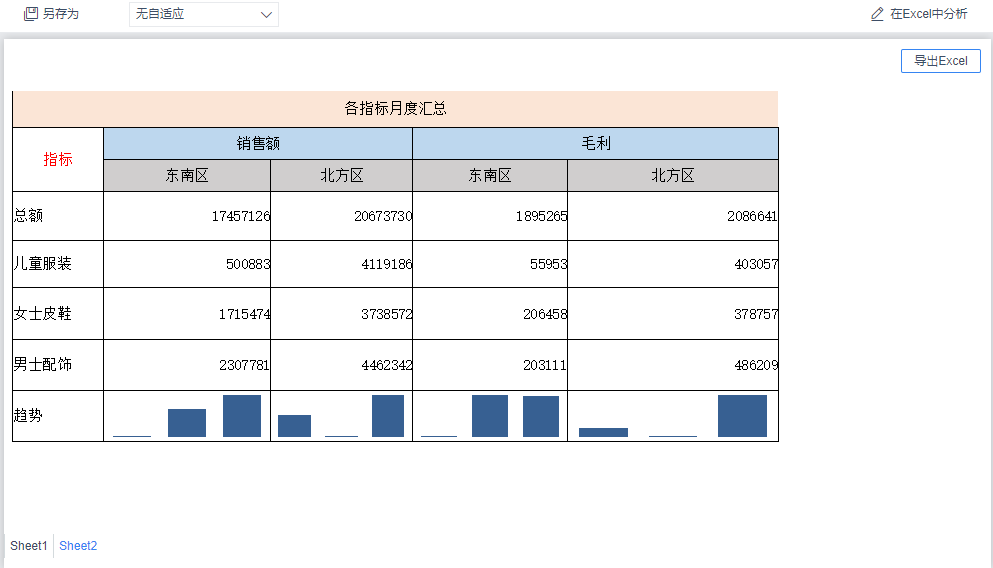This screenshot has height=568, width=993.
Task: Click 北方区 header under 毛利
Action: point(673,175)
